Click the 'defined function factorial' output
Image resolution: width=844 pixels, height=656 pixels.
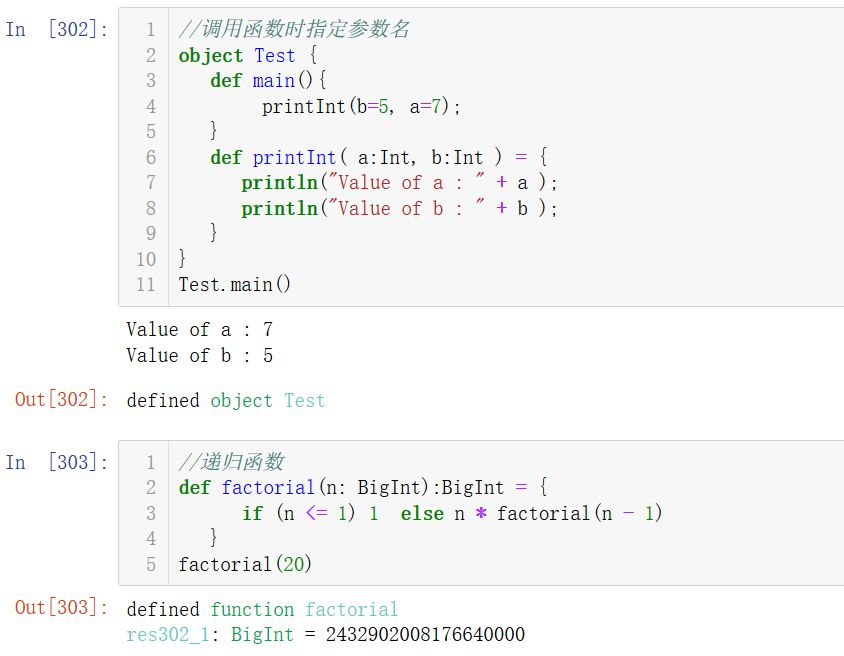(x=262, y=609)
